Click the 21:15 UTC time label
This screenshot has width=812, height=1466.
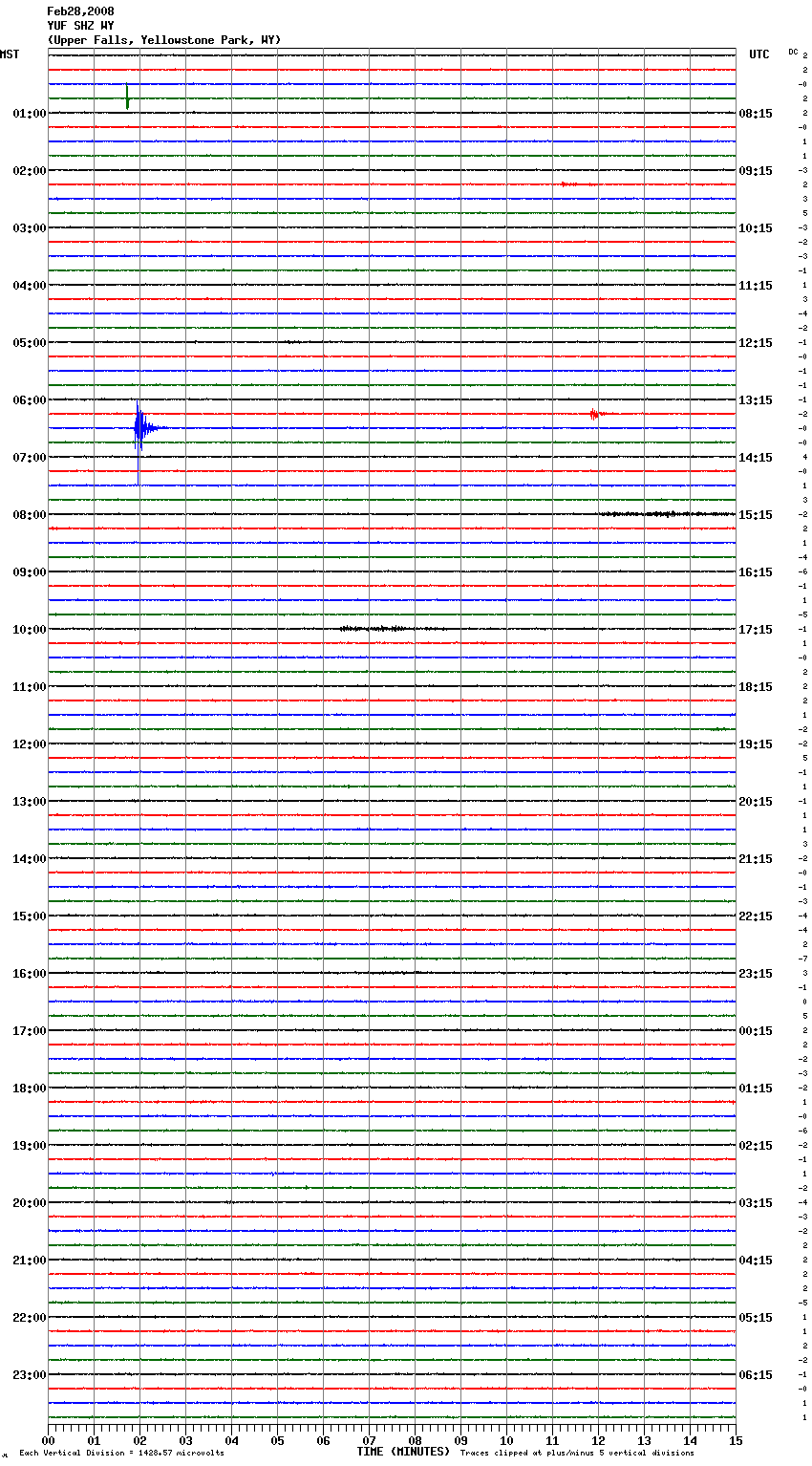tap(756, 859)
